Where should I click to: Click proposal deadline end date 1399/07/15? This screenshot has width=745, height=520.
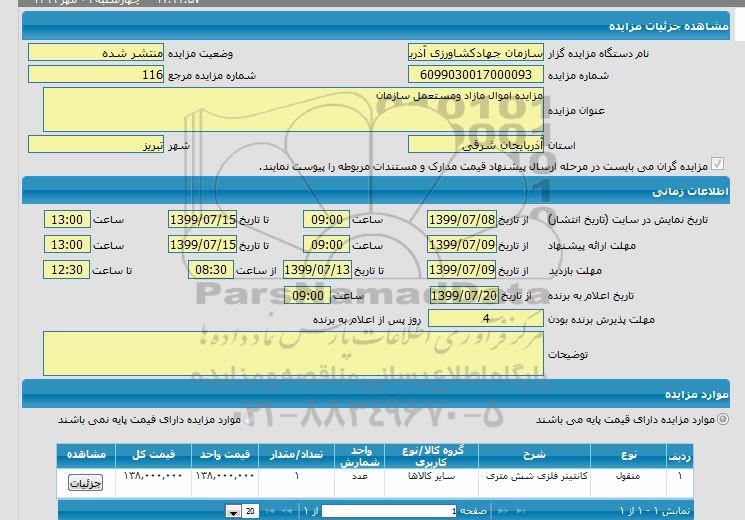[x=202, y=245]
